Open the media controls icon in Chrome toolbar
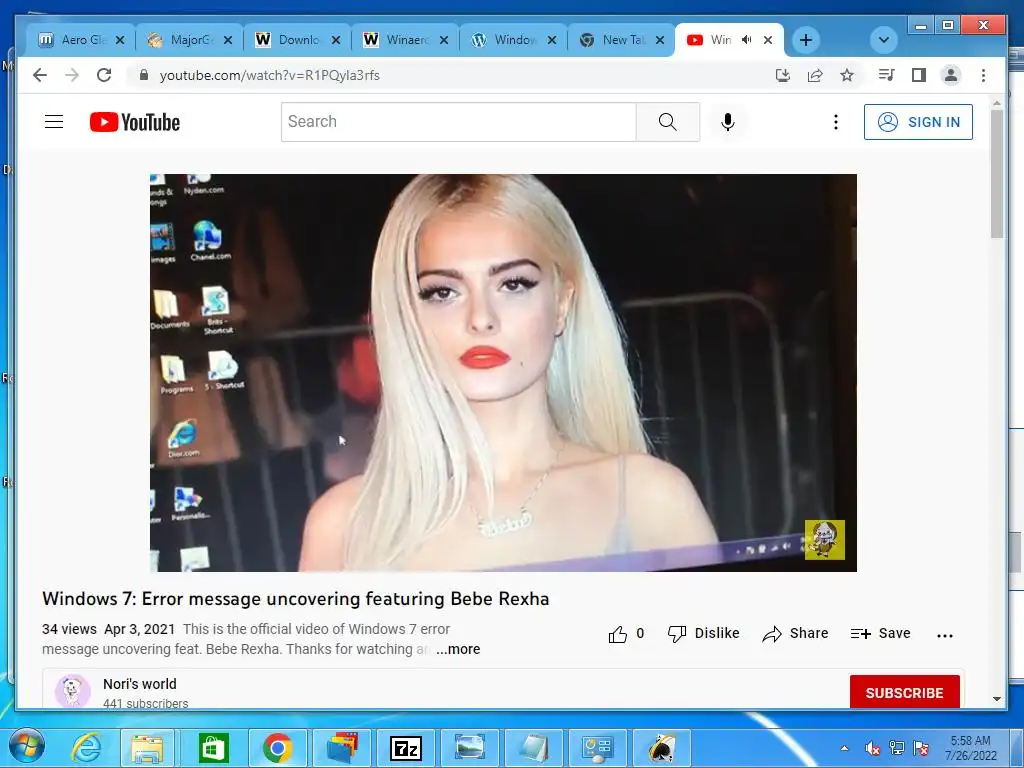The image size is (1024, 768). pyautogui.click(x=886, y=75)
